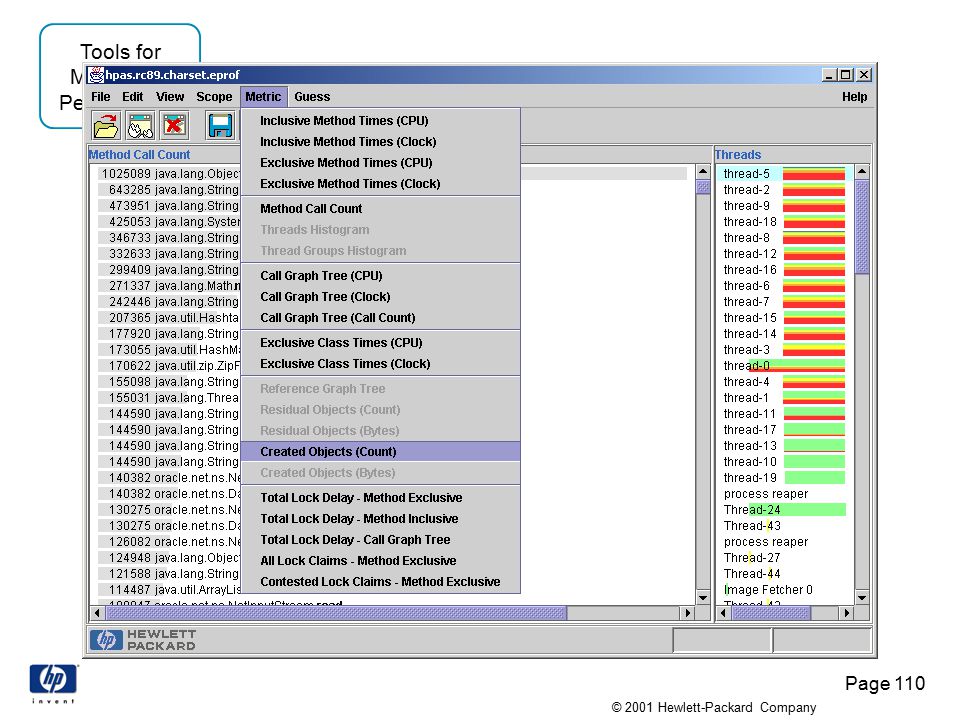Choose Exclusive Method Times (Clock)
The width and height of the screenshot is (960, 720).
[x=380, y=184]
